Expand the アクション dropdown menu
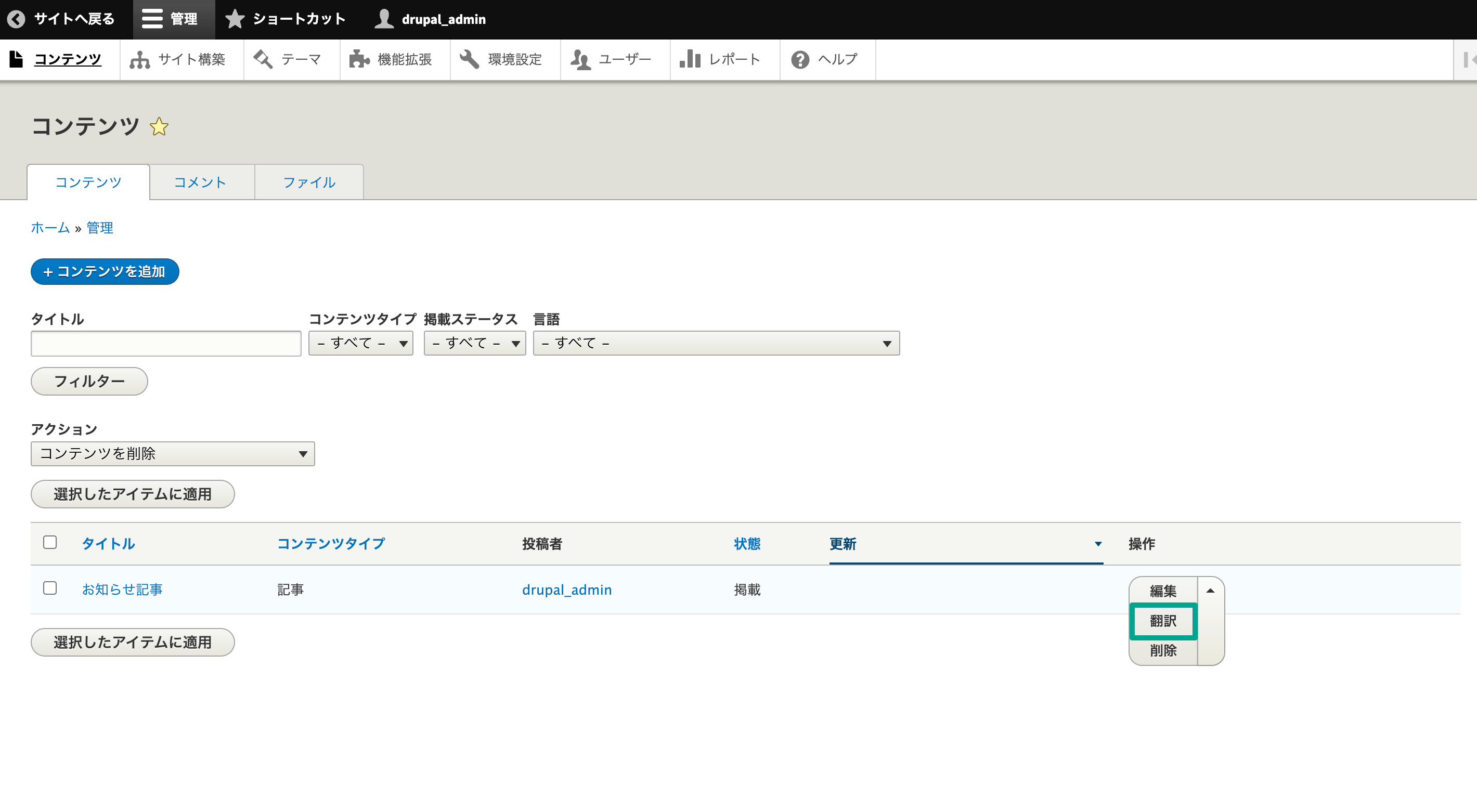 coord(172,454)
